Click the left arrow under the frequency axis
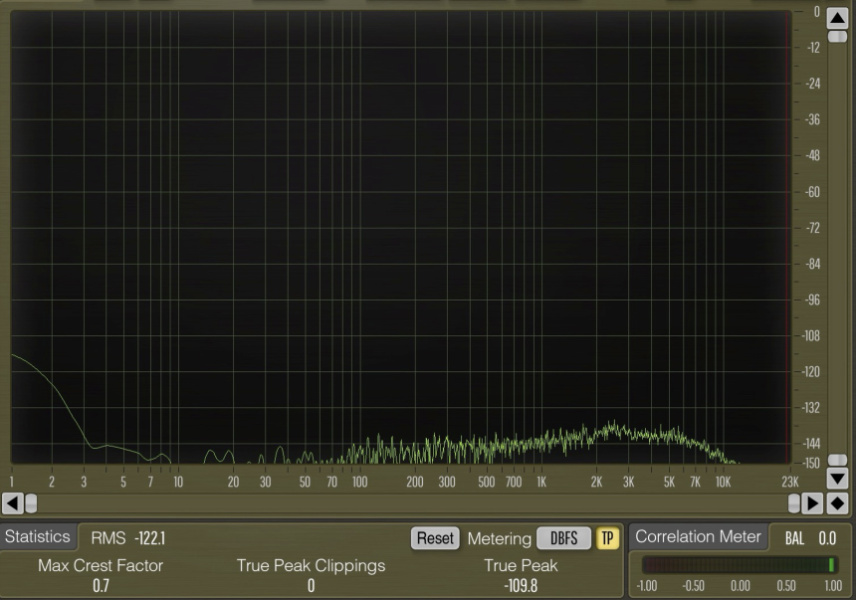This screenshot has height=600, width=856. (12, 503)
